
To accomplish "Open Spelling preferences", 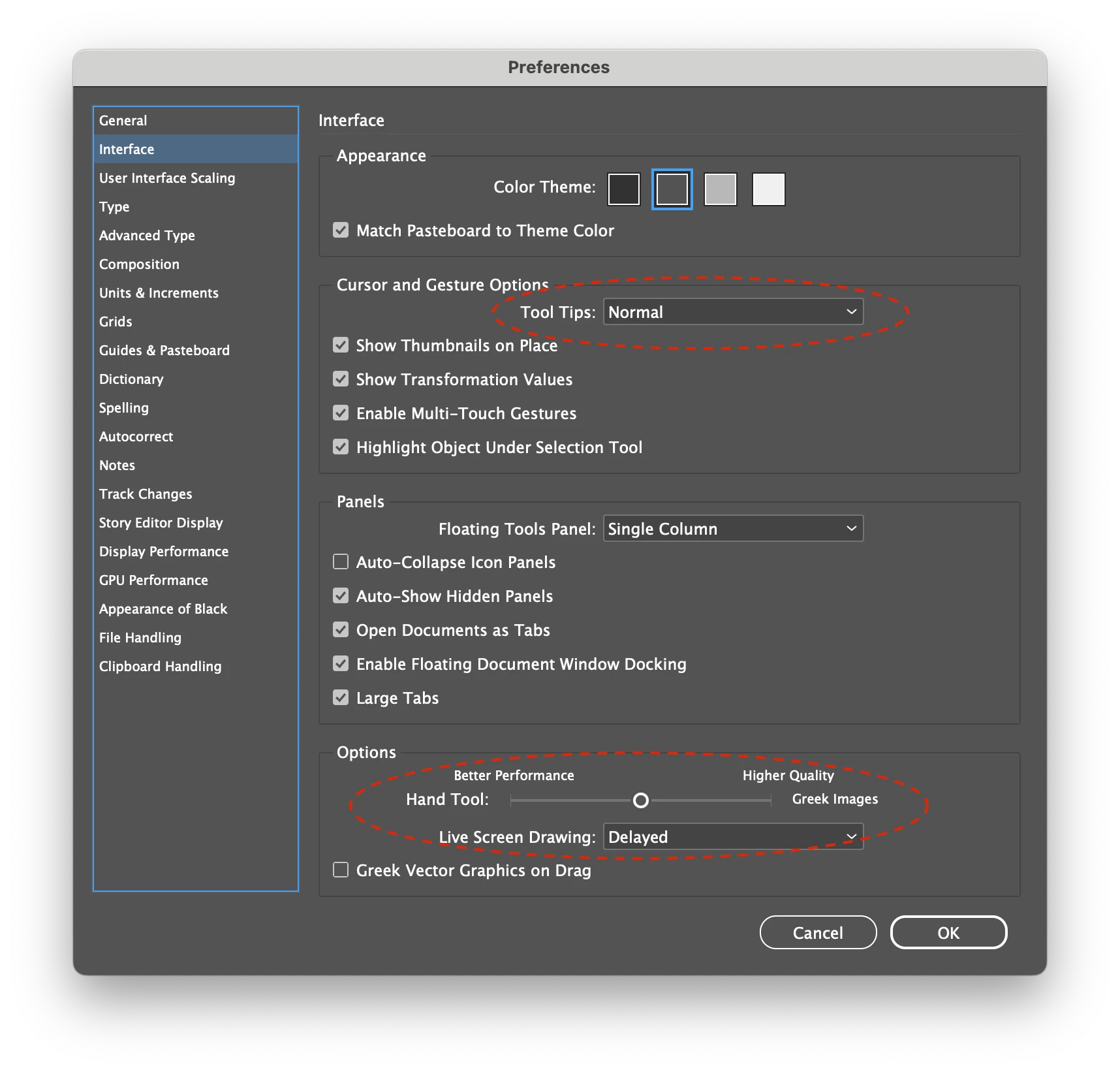I will [196, 408].
